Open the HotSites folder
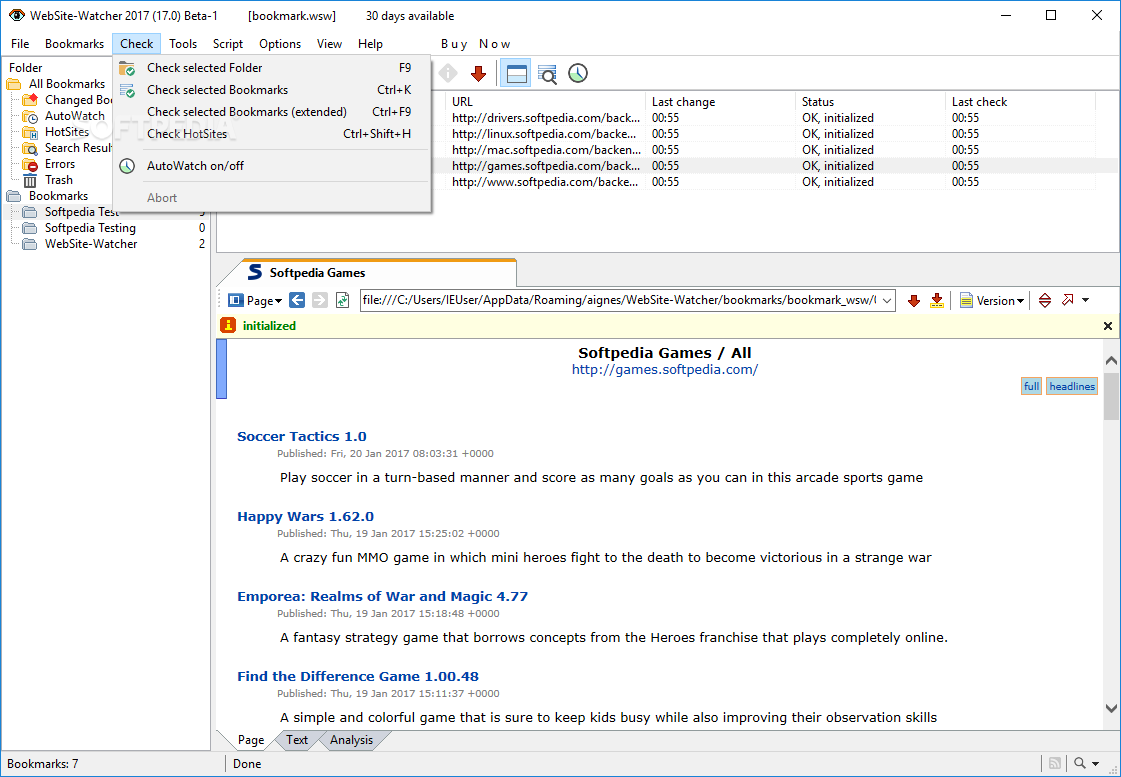This screenshot has width=1121, height=777. (66, 132)
